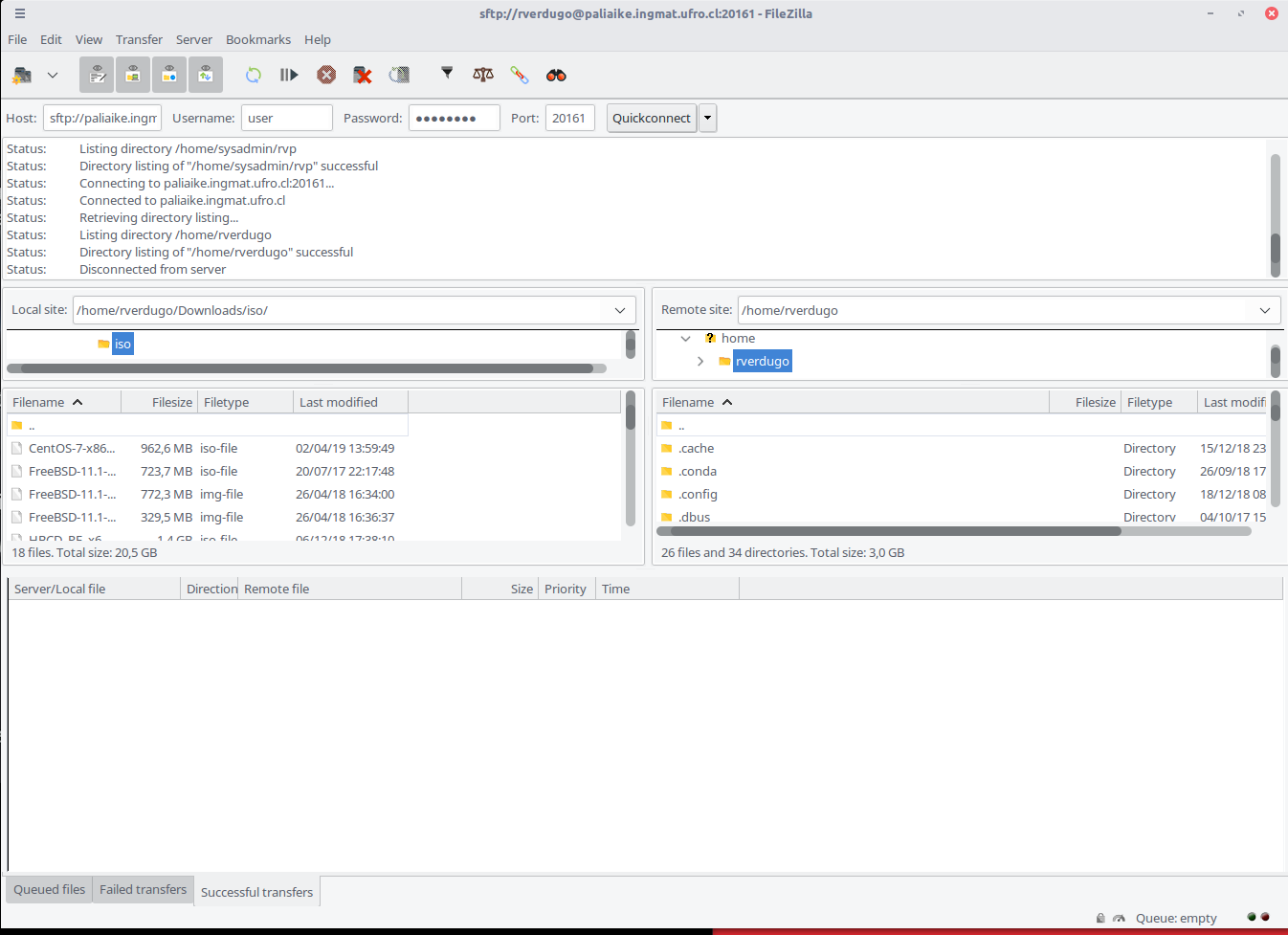
Task: Click the process queue icon
Action: tap(289, 75)
